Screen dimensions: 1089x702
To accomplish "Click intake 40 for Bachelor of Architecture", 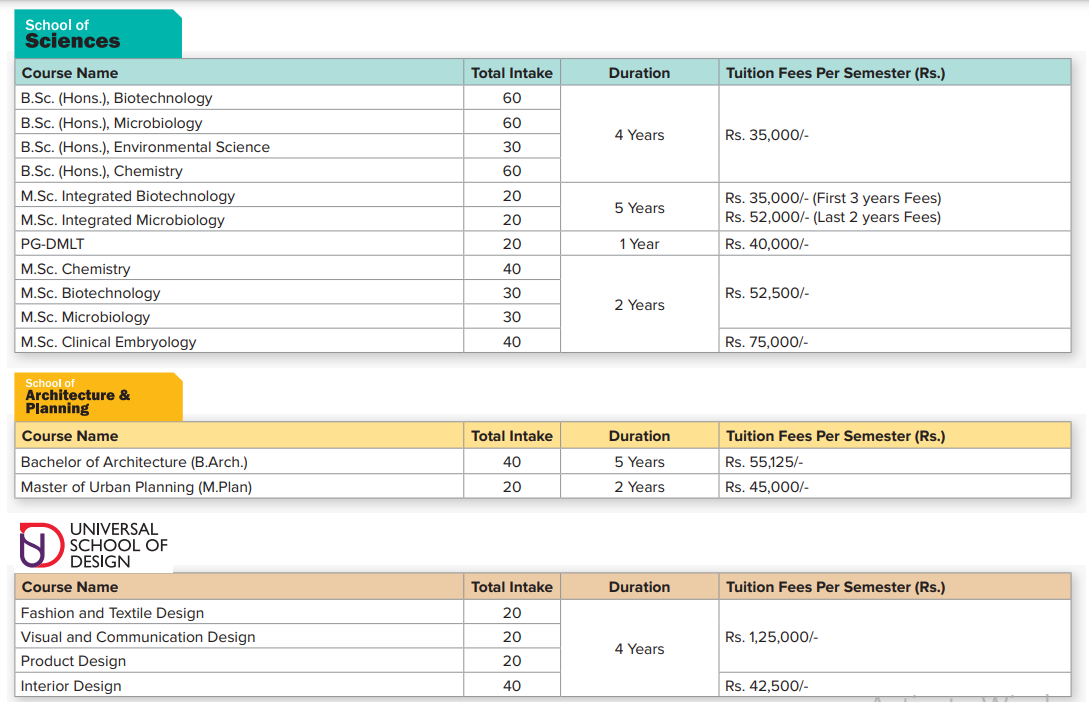I will [512, 462].
